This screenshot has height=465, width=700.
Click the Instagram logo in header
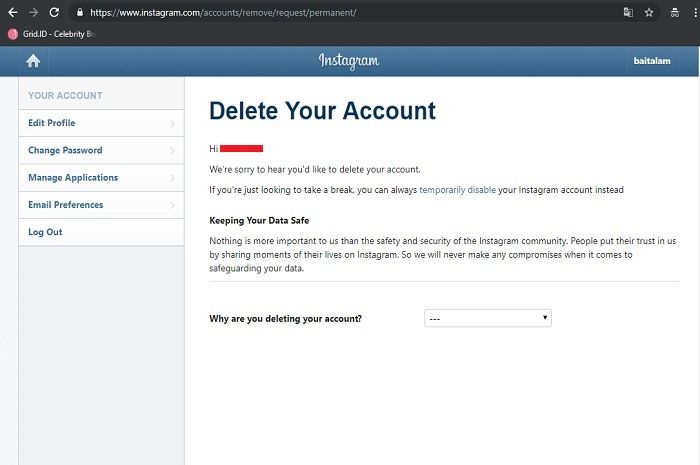coord(349,61)
